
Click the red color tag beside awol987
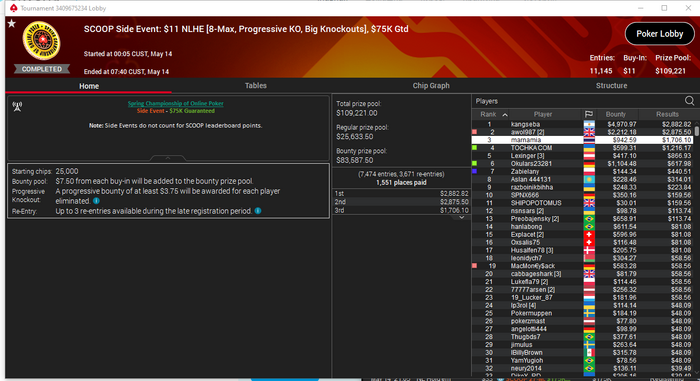[475, 132]
